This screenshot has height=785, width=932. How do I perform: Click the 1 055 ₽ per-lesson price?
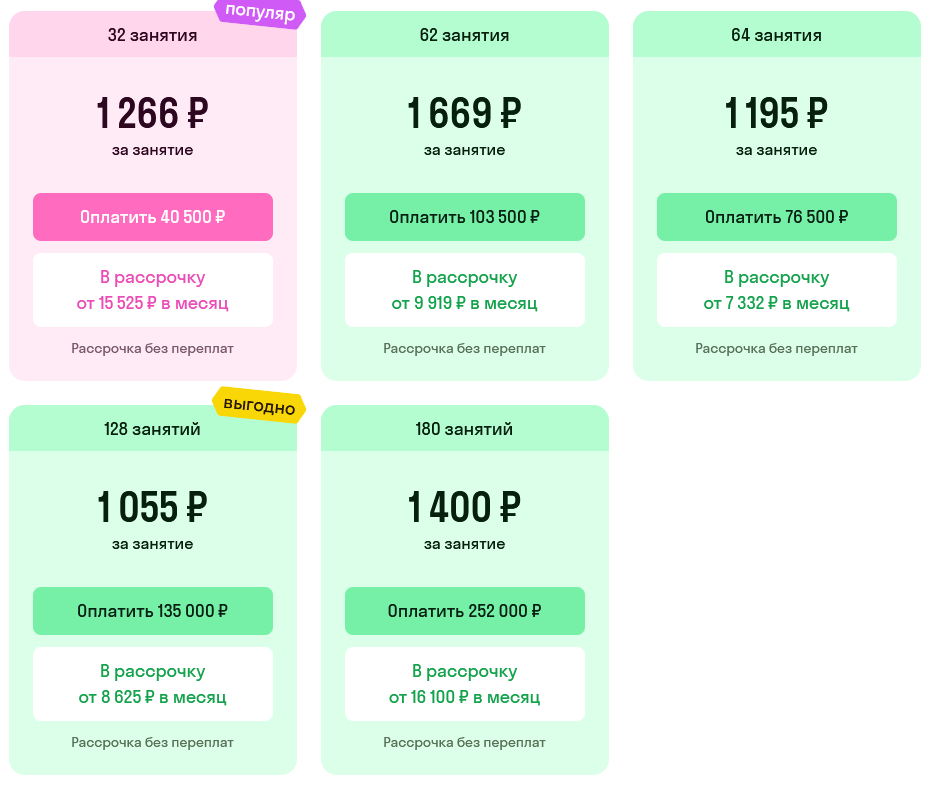[153, 507]
